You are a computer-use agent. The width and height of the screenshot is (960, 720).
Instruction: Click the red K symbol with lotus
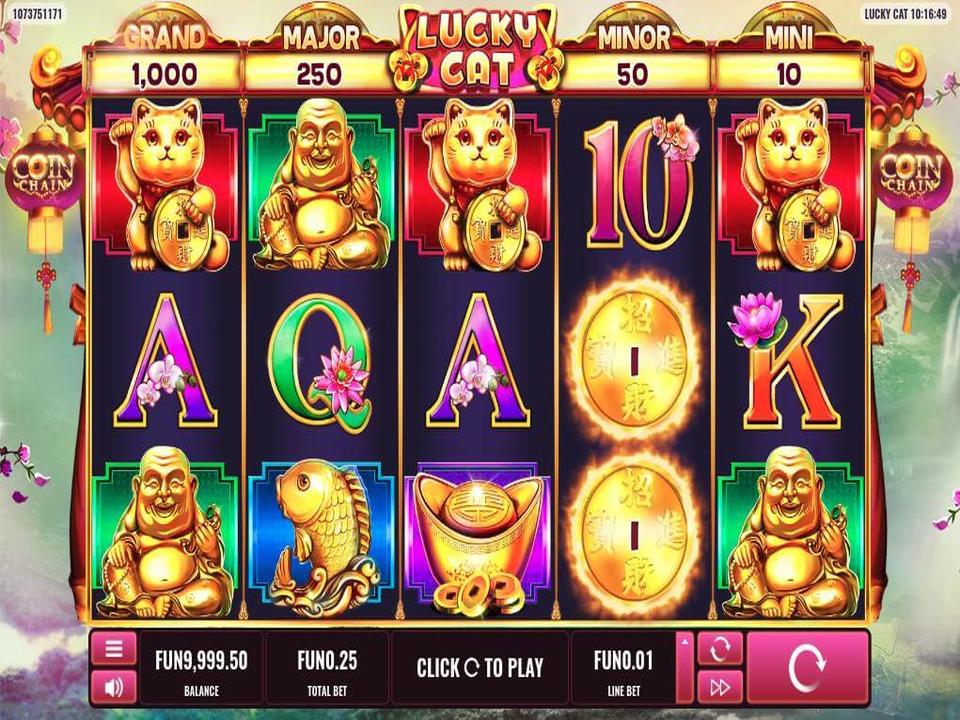tap(787, 360)
